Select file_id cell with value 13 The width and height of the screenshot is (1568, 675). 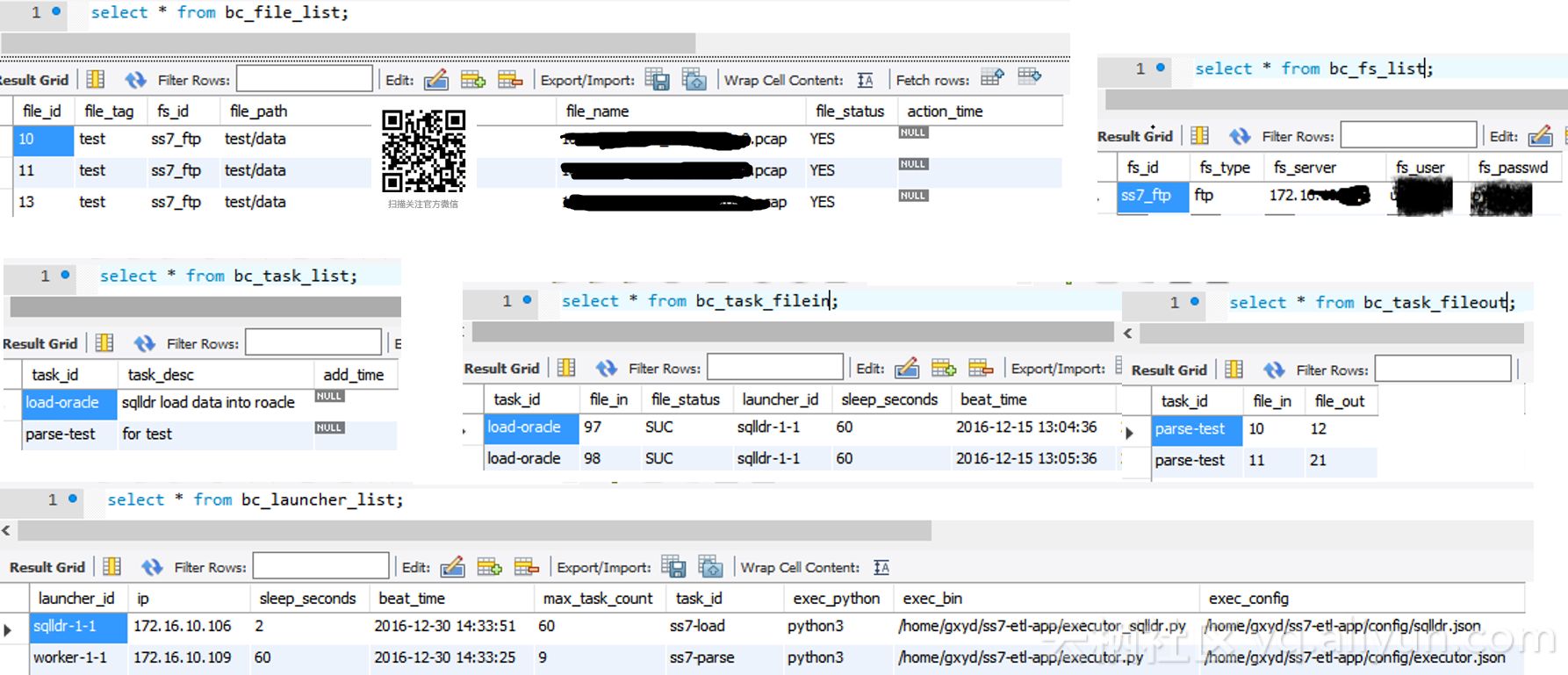[43, 203]
